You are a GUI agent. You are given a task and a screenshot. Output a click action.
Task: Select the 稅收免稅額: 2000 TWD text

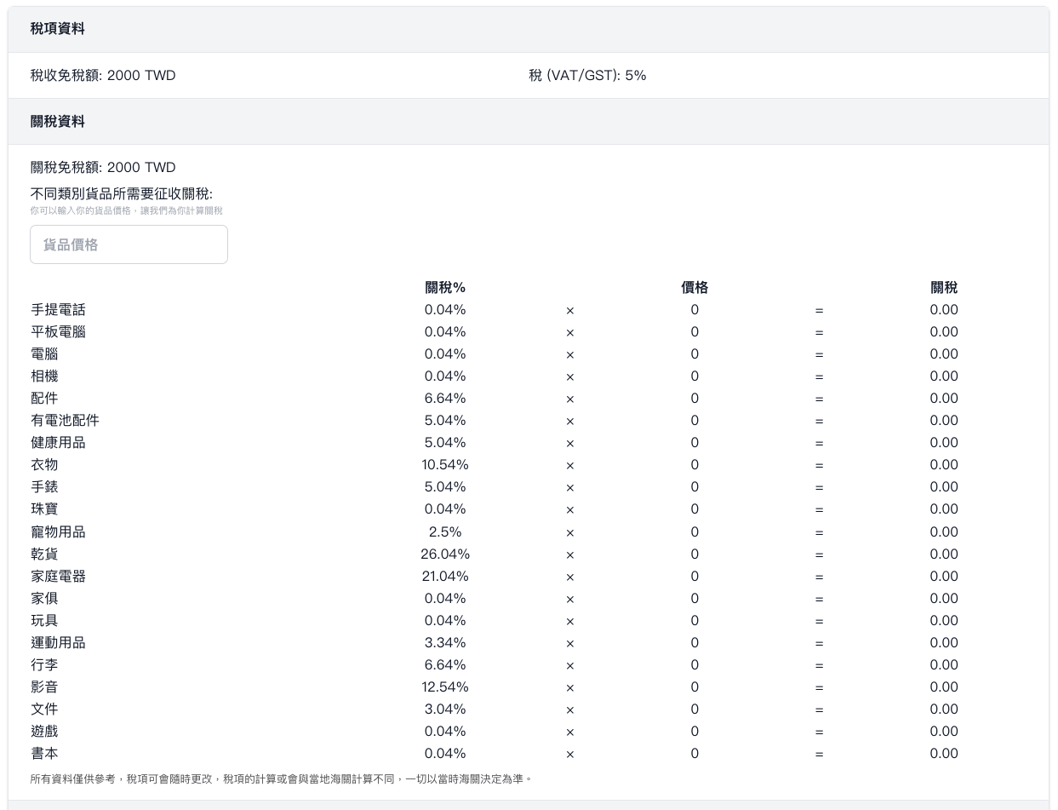click(x=103, y=75)
